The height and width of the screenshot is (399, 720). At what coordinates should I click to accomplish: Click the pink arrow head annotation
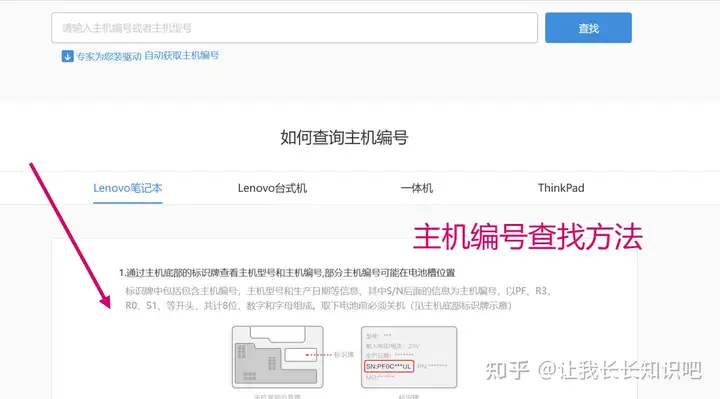pos(105,301)
